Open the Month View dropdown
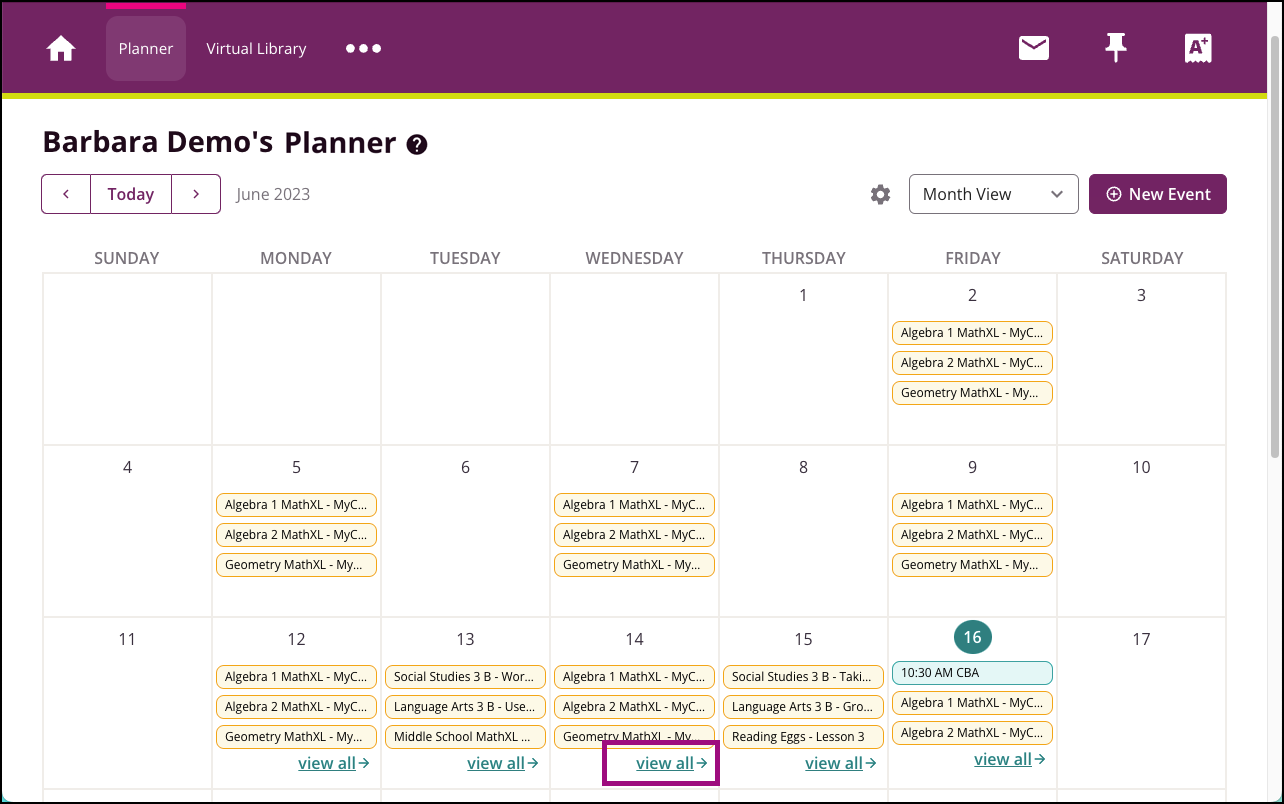The height and width of the screenshot is (804, 1284). point(993,194)
